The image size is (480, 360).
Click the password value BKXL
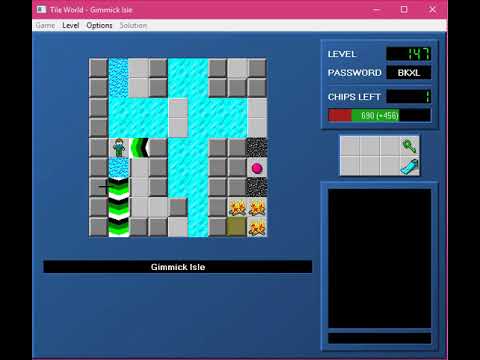coord(409,73)
